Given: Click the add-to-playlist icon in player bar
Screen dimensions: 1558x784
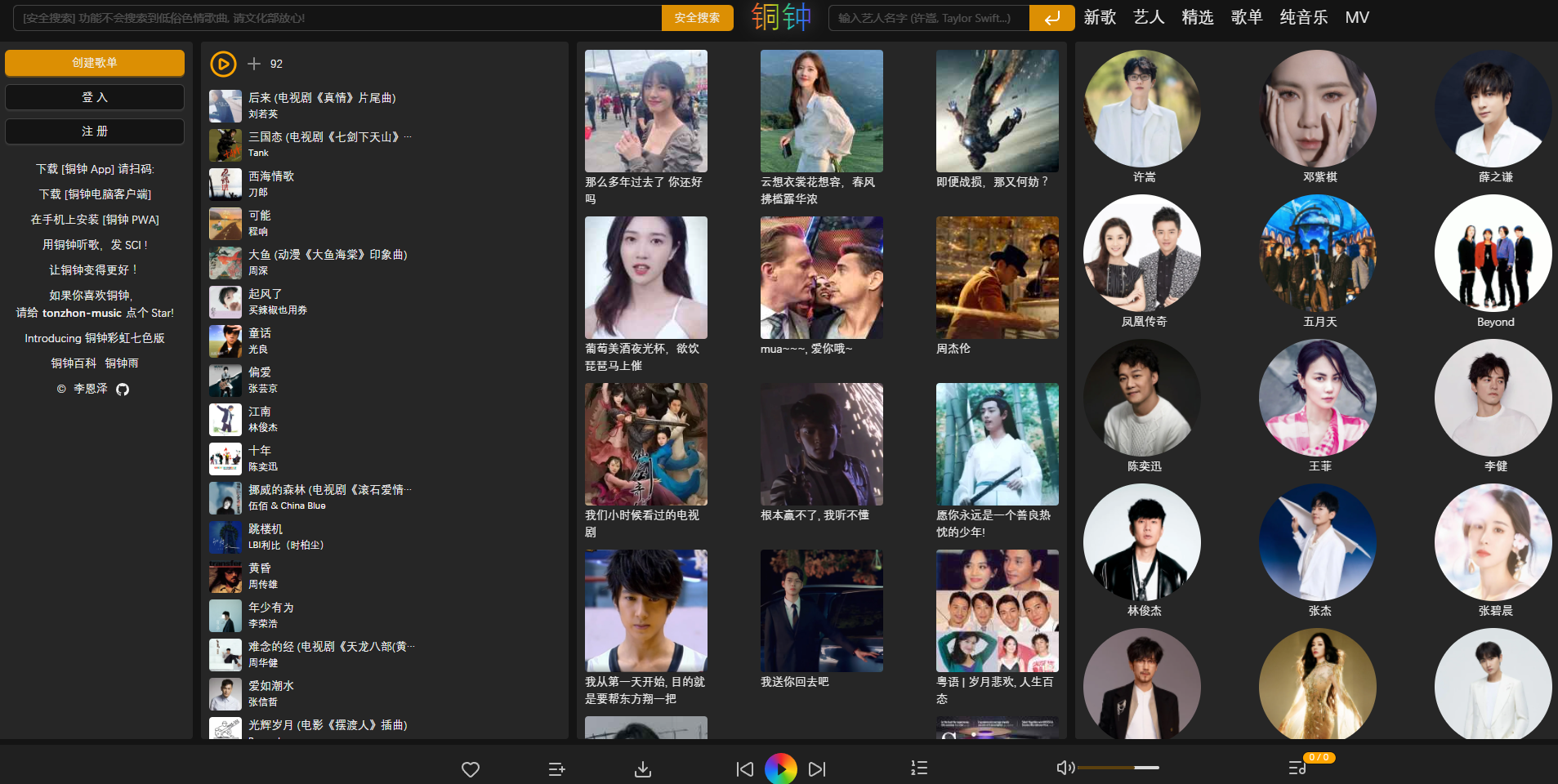Looking at the screenshot, I should [556, 769].
